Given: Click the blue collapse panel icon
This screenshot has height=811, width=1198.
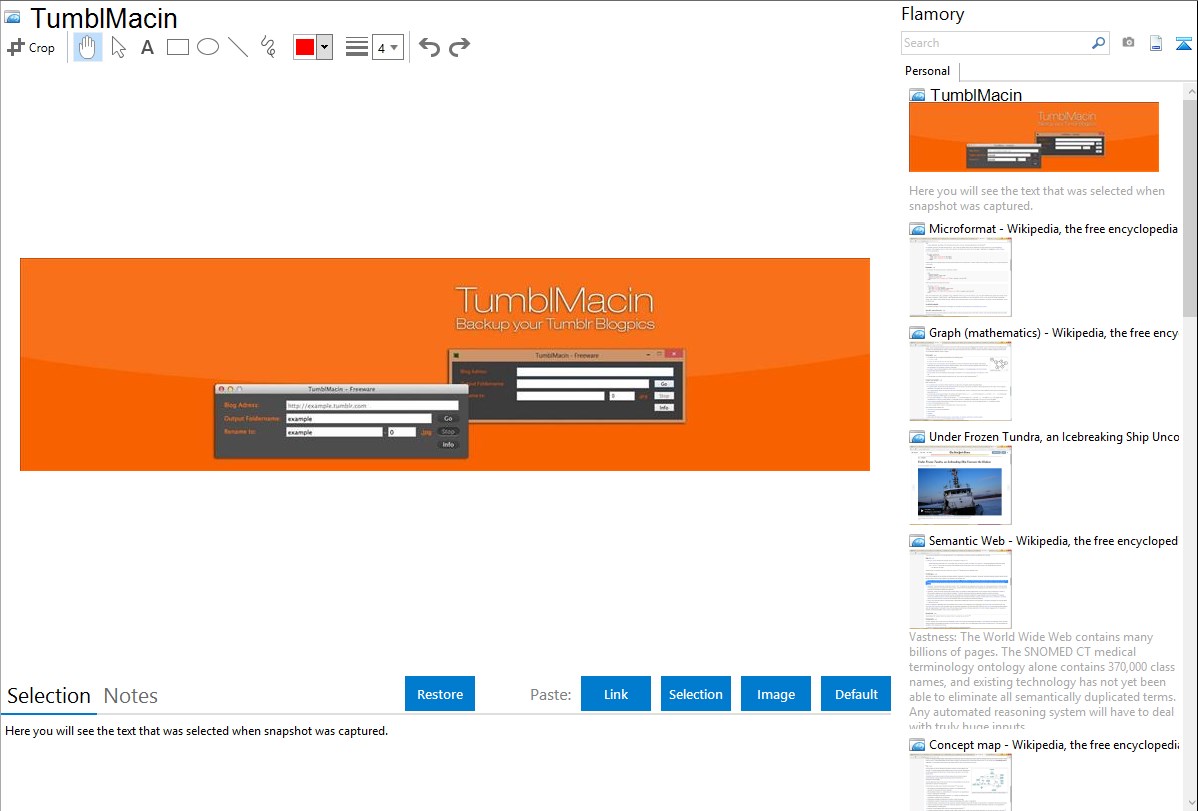Looking at the screenshot, I should pos(1183,43).
